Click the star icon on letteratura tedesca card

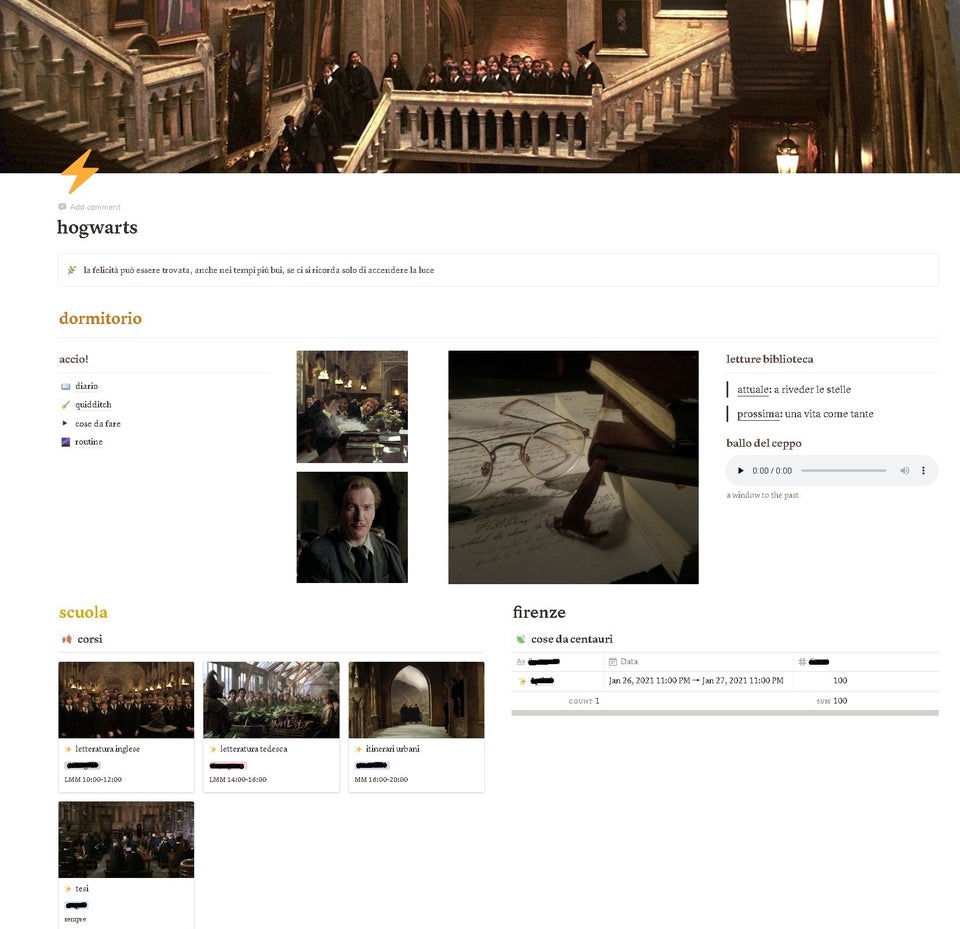point(213,750)
